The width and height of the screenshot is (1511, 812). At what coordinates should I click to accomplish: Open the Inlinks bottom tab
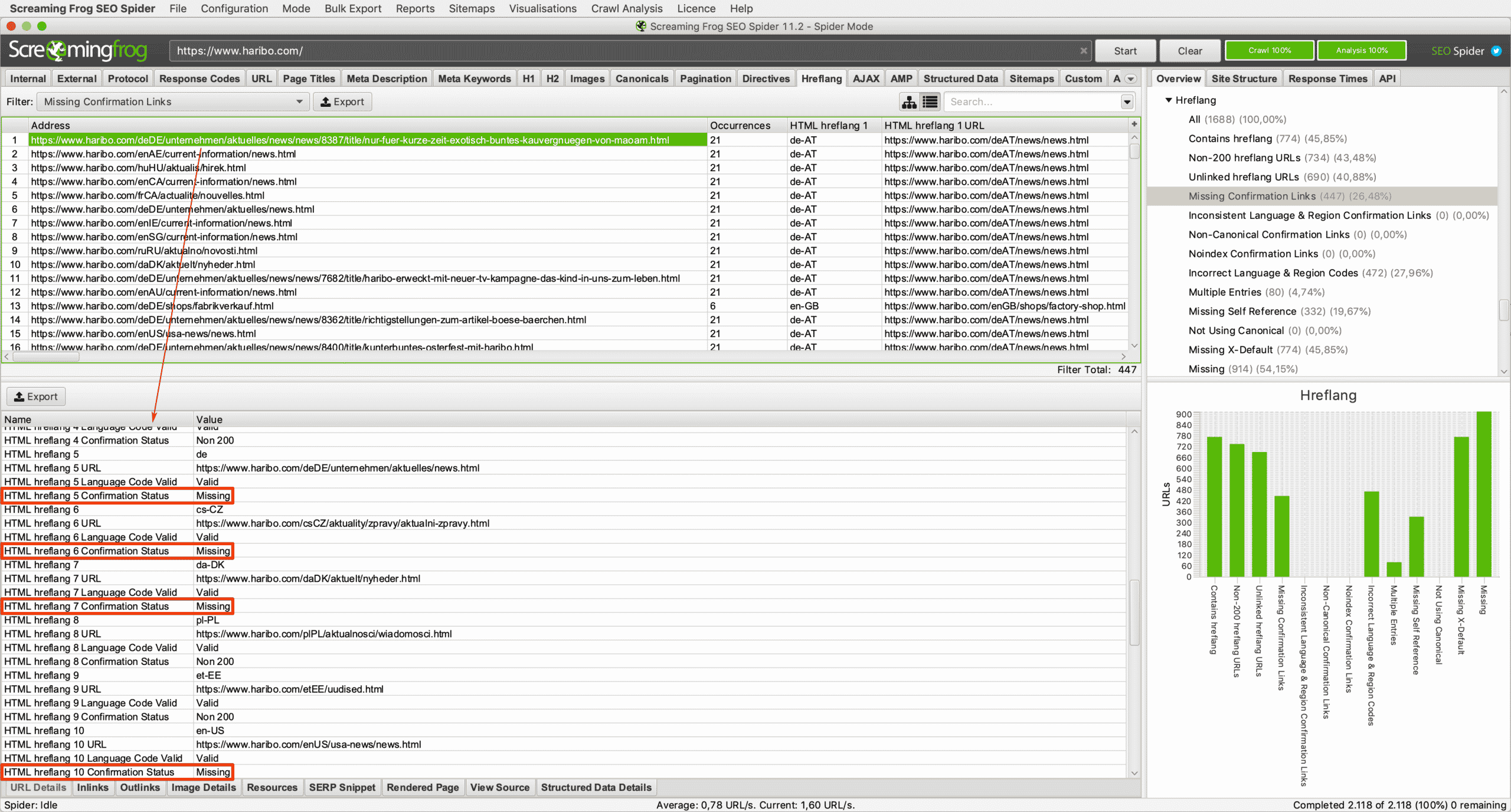pyautogui.click(x=93, y=787)
